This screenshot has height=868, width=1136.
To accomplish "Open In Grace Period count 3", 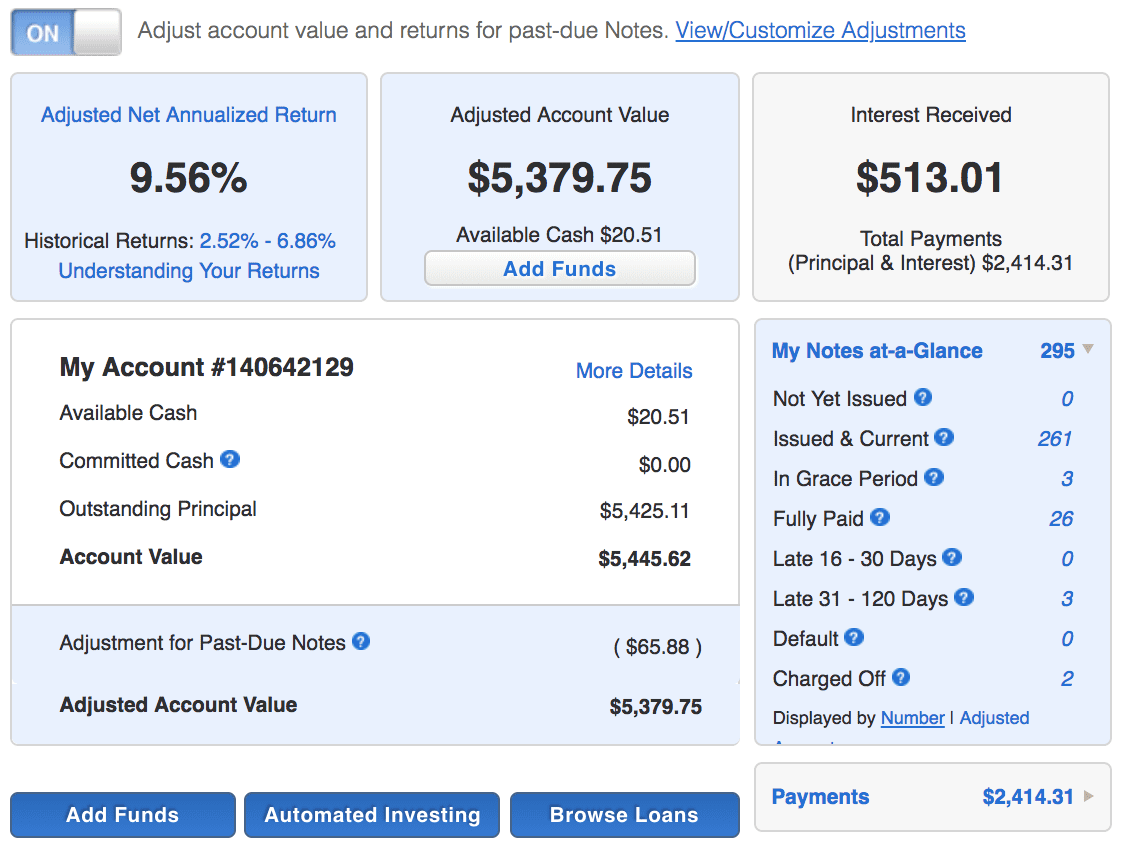I will click(1067, 478).
